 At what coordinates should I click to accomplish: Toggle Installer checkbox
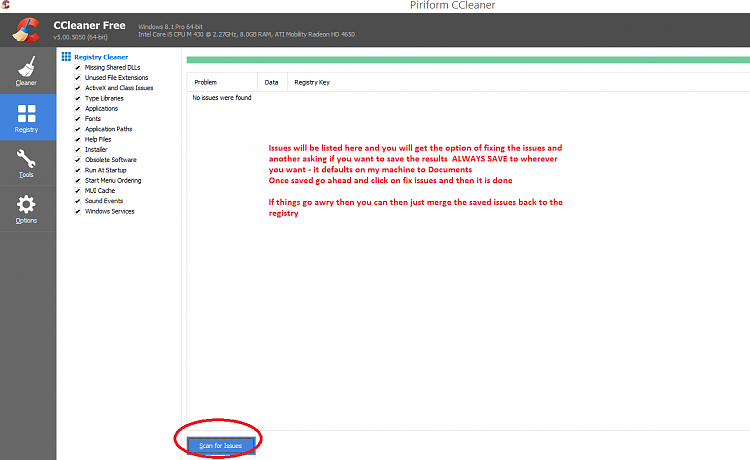click(x=77, y=150)
